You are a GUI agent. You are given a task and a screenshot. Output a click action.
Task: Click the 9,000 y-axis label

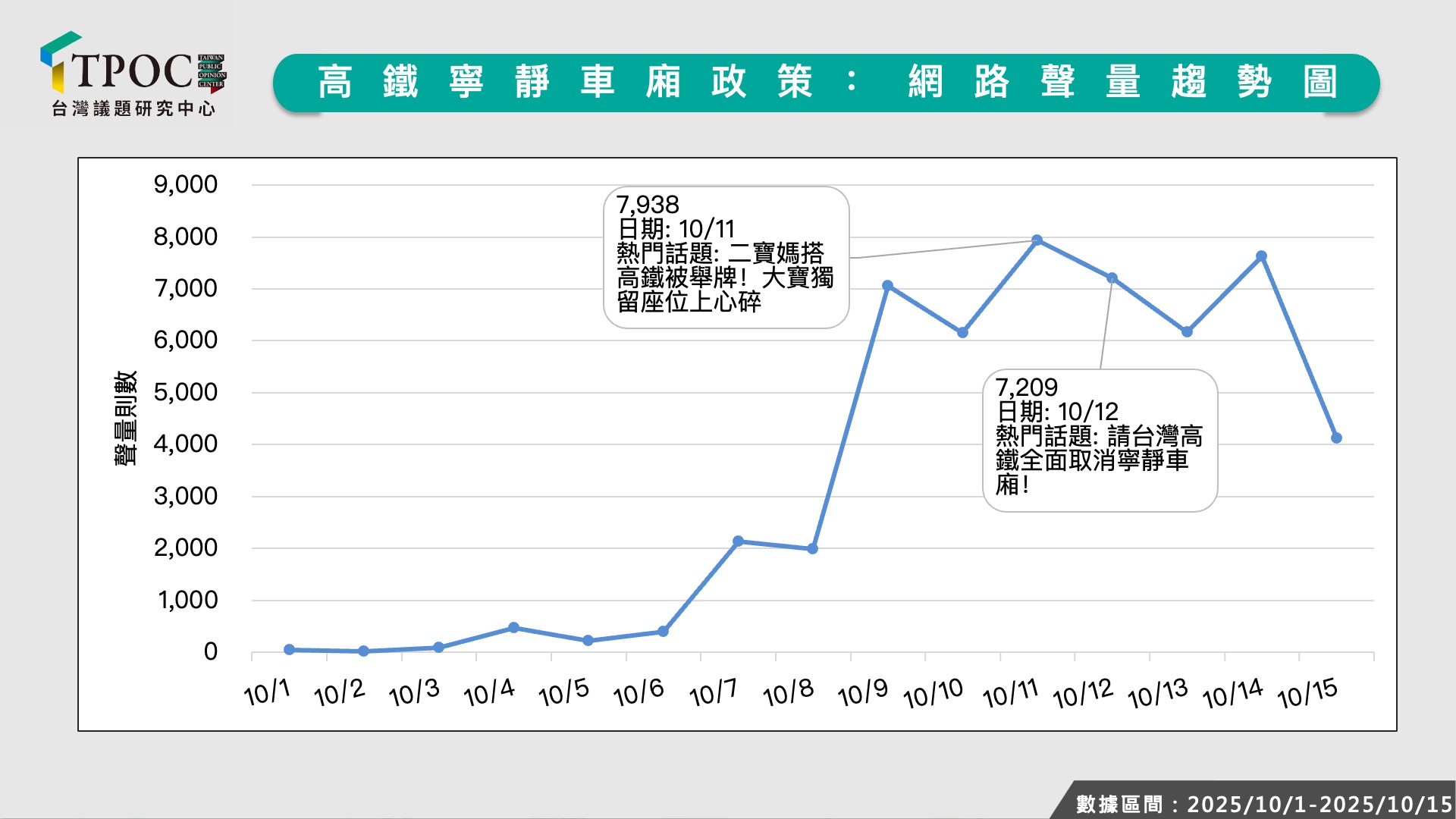(185, 184)
